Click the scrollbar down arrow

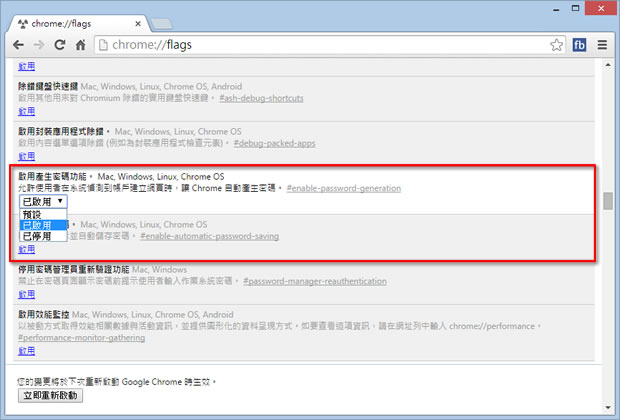point(608,407)
